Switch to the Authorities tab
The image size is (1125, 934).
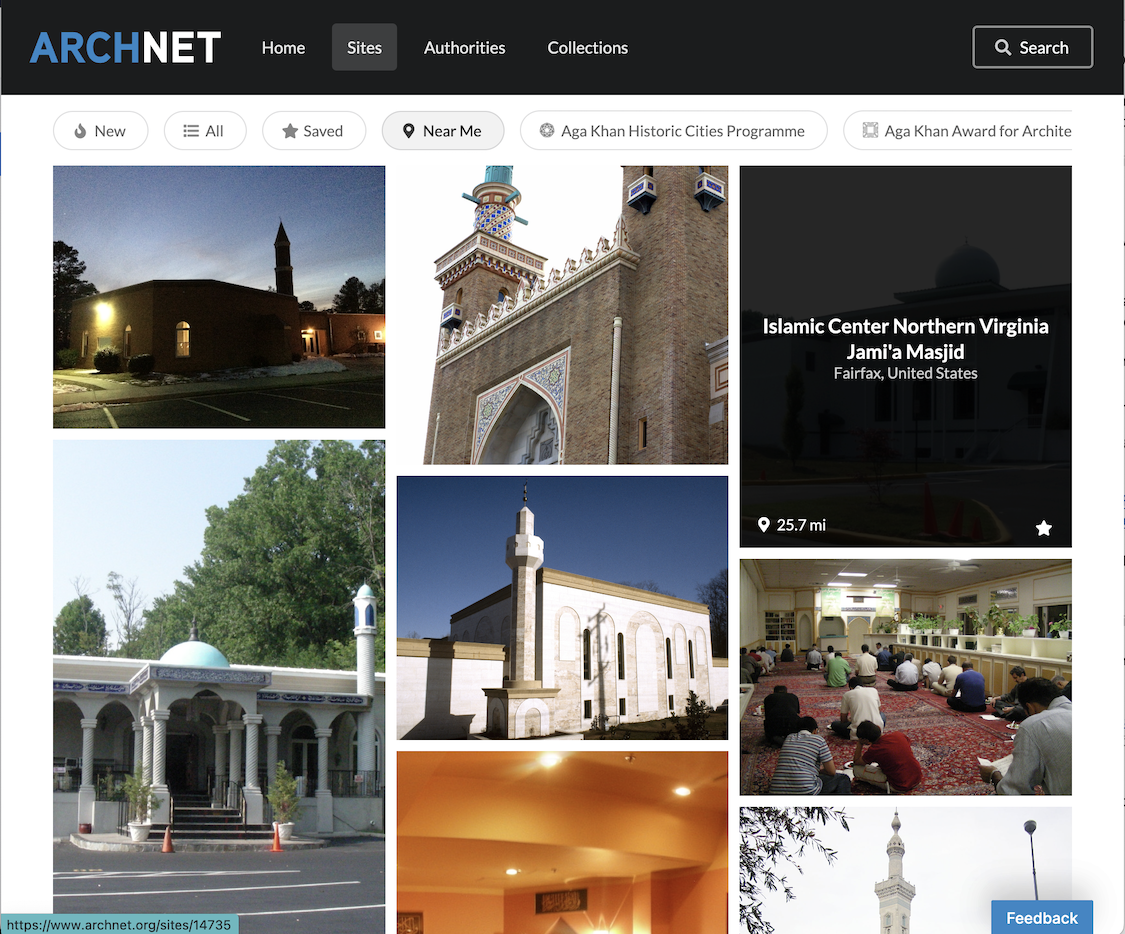point(464,47)
